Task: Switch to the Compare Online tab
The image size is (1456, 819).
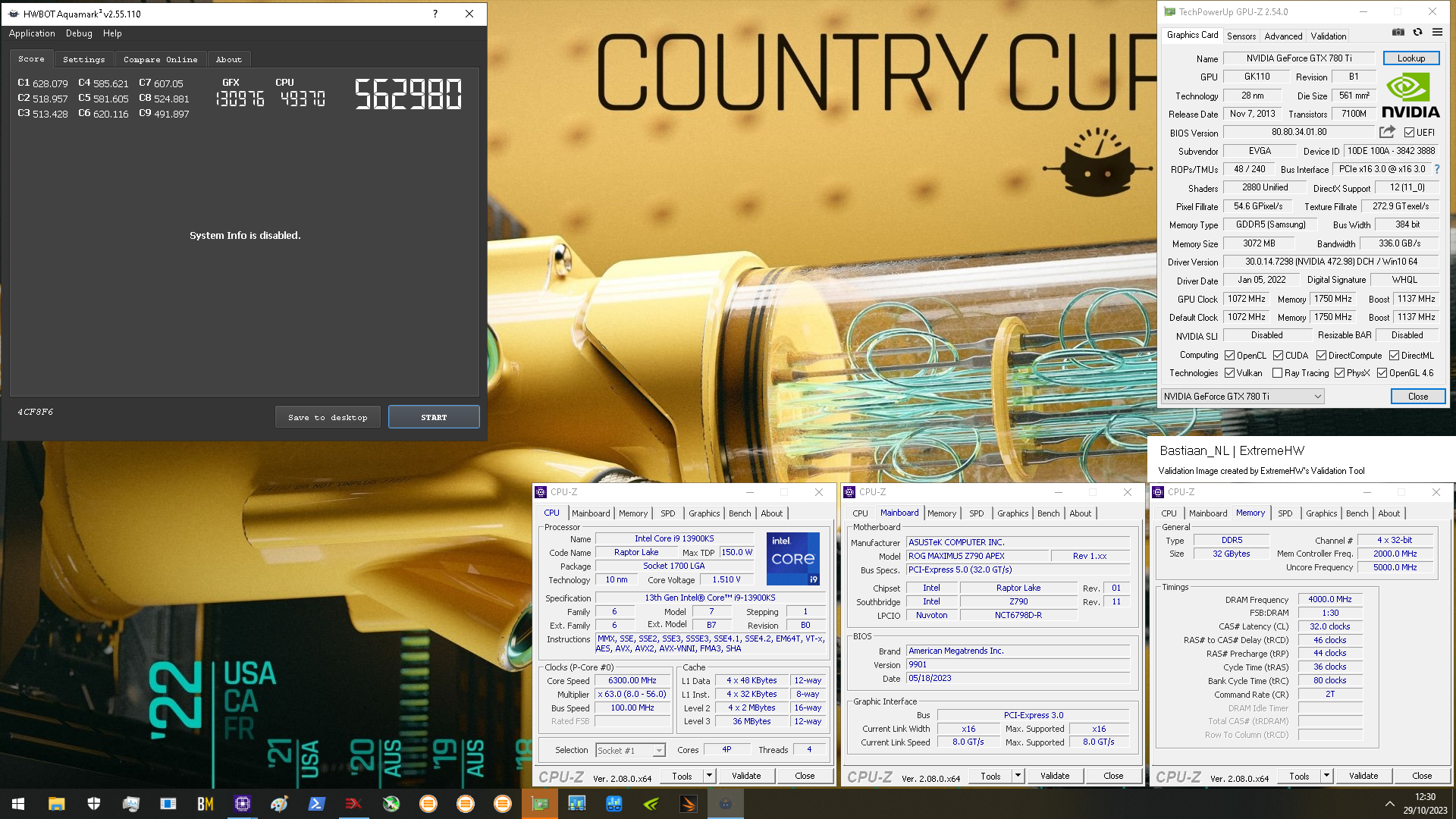Action: pyautogui.click(x=160, y=59)
